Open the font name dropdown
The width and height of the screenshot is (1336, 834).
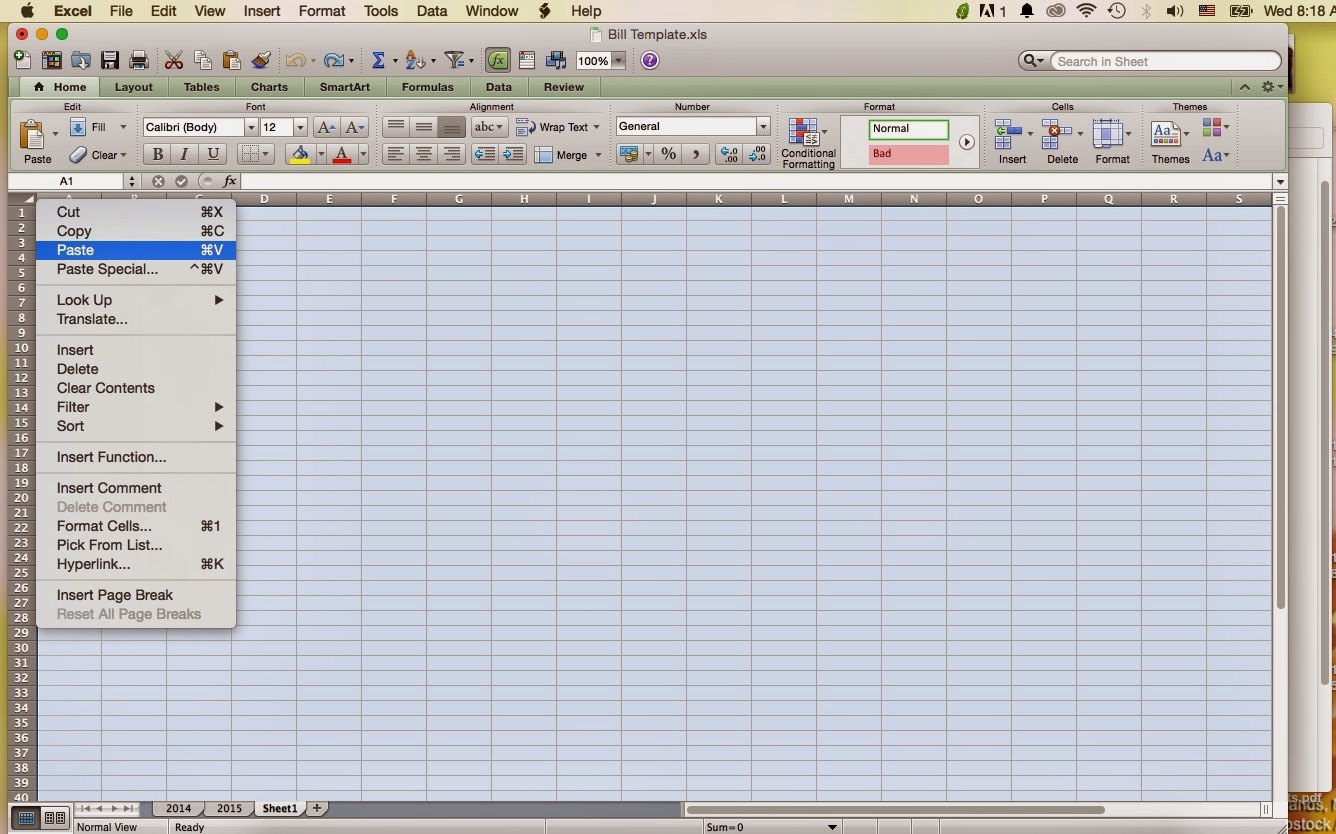[251, 127]
